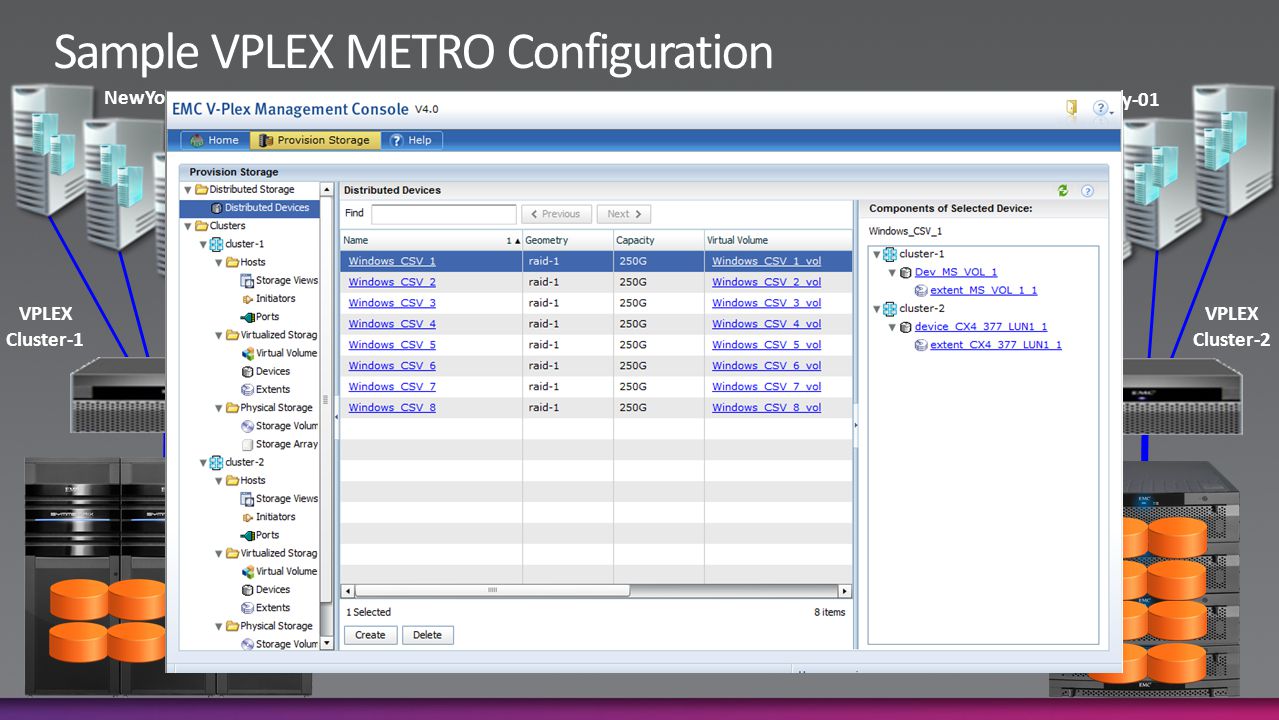Viewport: 1279px width, 720px height.
Task: Sort by the Capacity column header
Action: [x=659, y=240]
